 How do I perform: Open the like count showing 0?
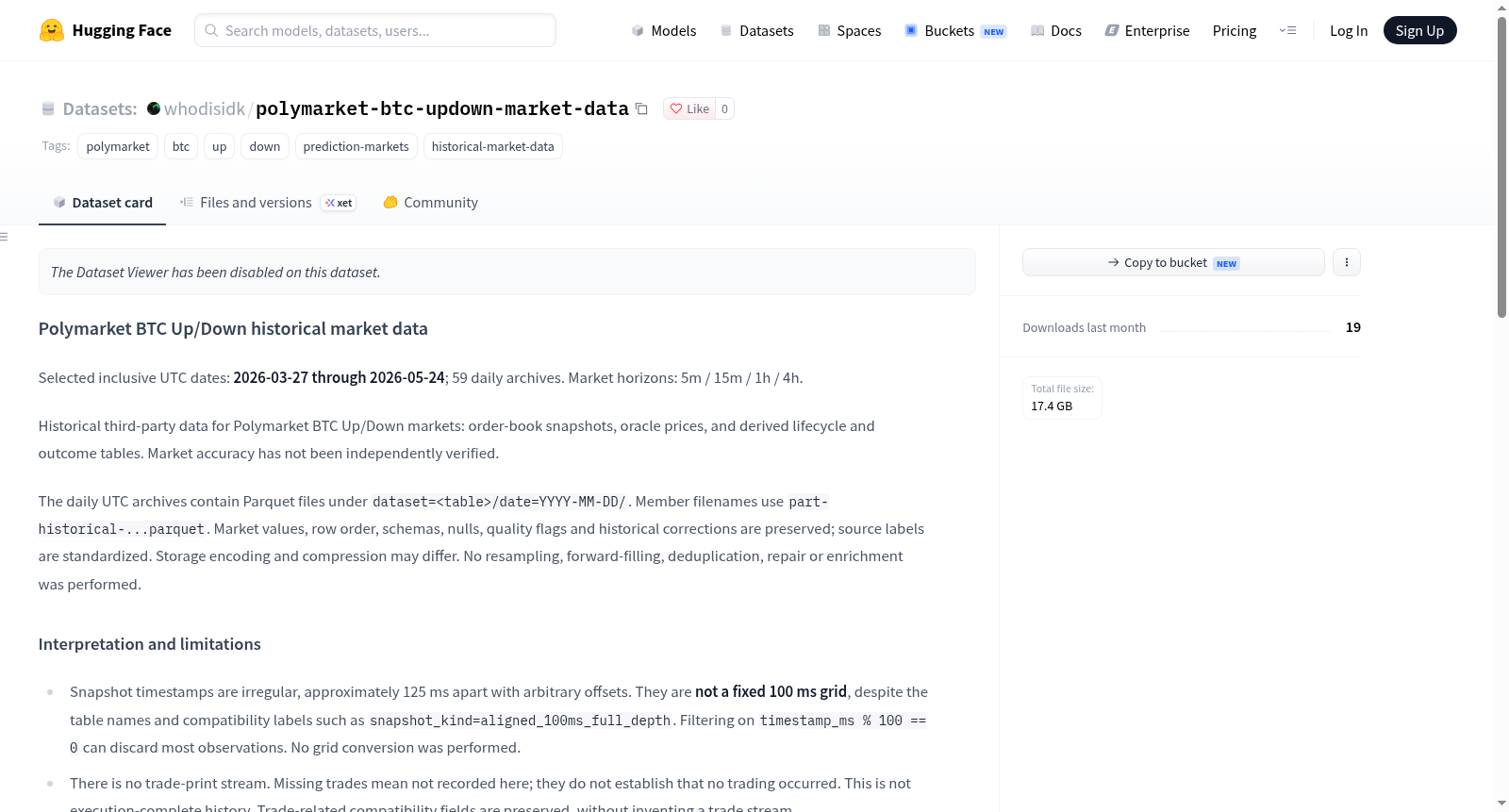click(x=724, y=108)
